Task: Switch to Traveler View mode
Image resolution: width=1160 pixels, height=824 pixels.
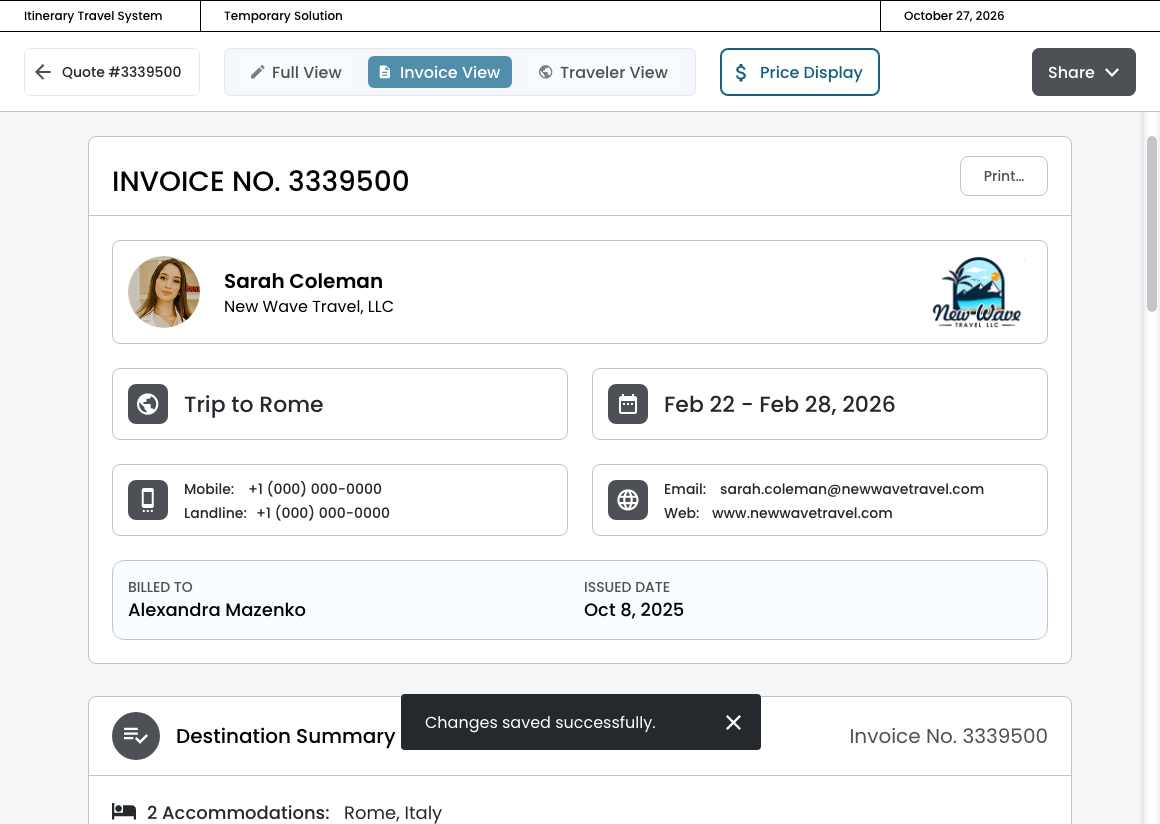Action: 603,72
